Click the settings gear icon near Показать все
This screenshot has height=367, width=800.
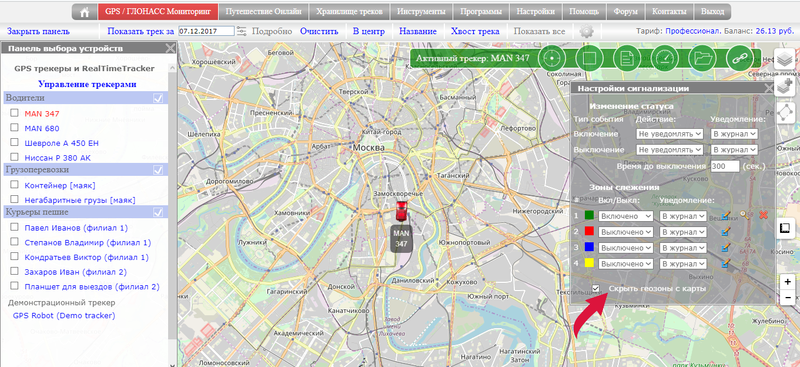tap(587, 32)
